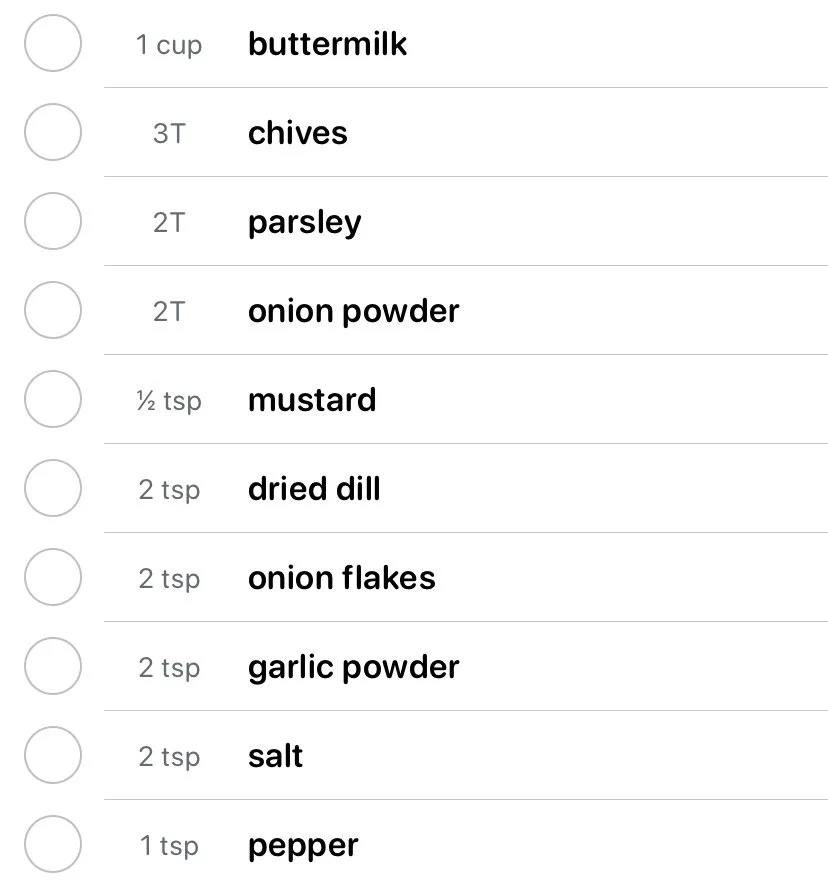This screenshot has height=883, width=828.
Task: Select the mustard ingredient name
Action: coord(312,400)
